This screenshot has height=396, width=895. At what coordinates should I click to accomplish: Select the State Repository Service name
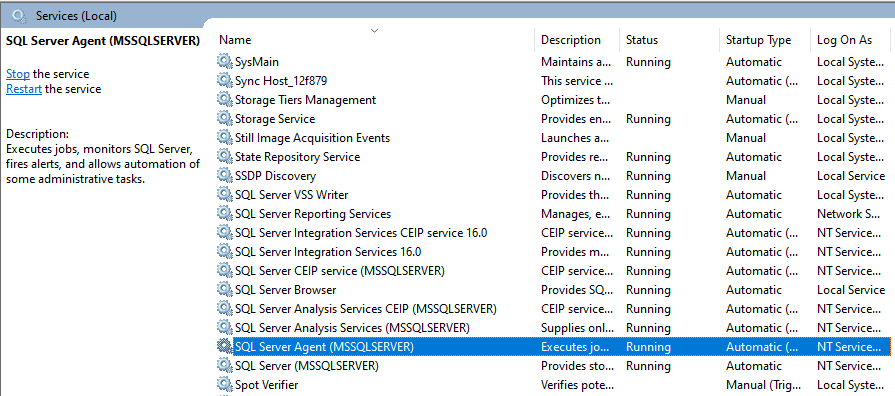(x=297, y=156)
